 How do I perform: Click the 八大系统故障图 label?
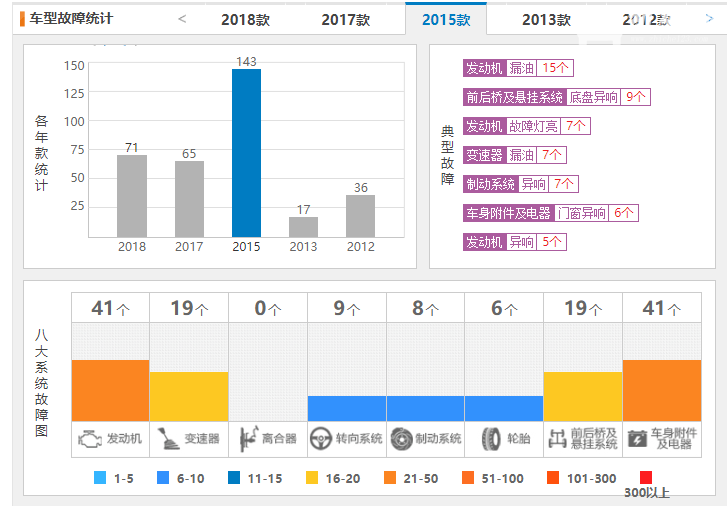coord(41,383)
